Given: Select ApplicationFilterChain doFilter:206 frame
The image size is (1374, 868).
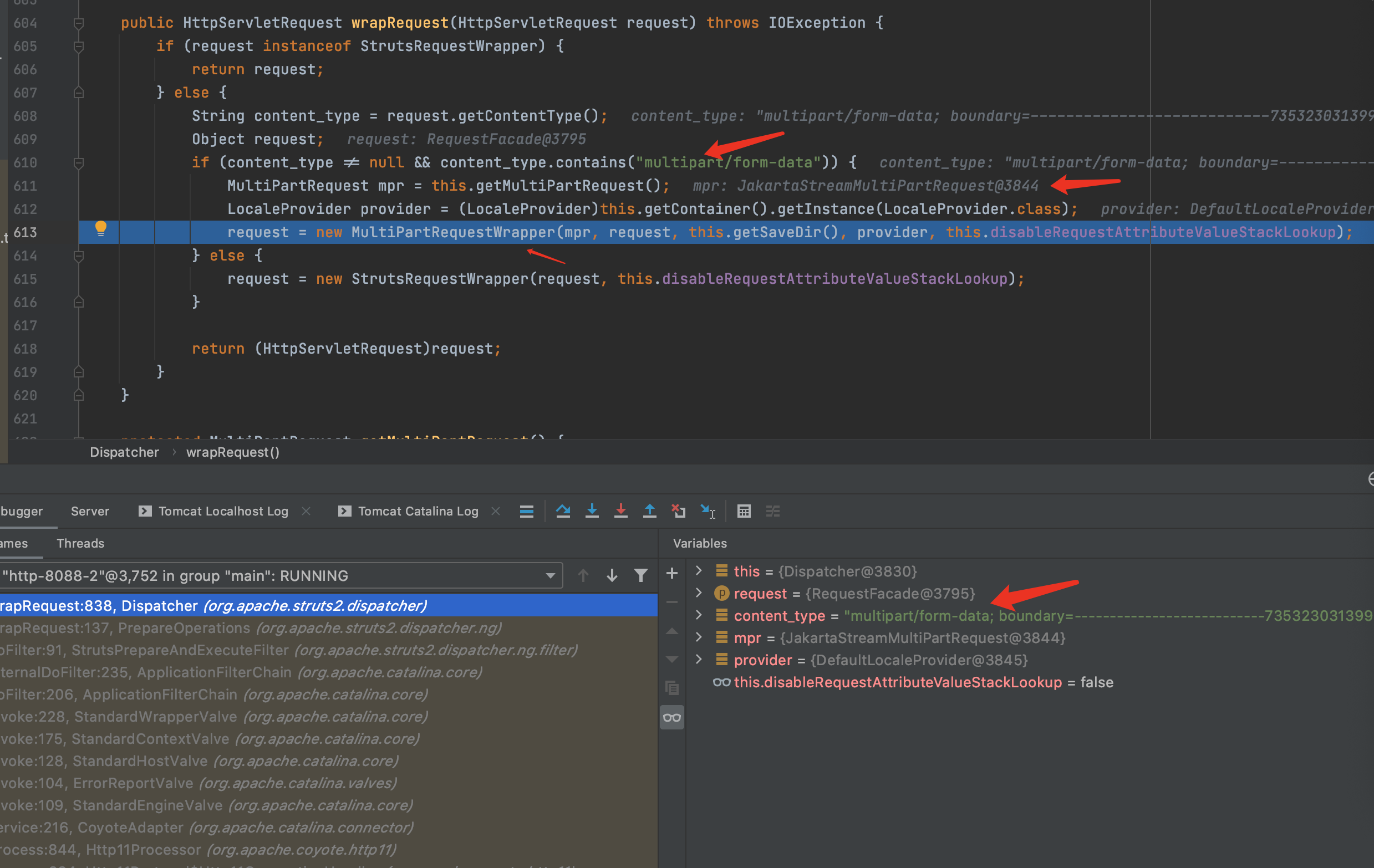Looking at the screenshot, I should (x=329, y=694).
